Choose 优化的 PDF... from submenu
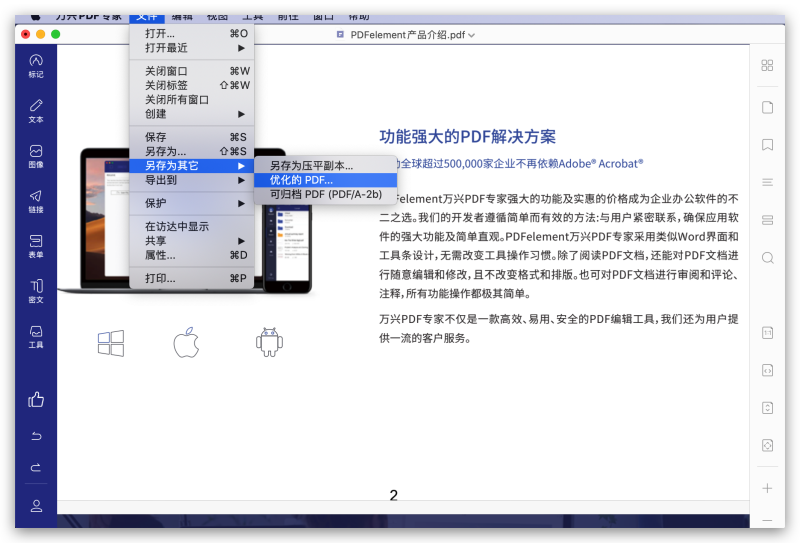Screen dimensions: 800x543 click(x=326, y=180)
